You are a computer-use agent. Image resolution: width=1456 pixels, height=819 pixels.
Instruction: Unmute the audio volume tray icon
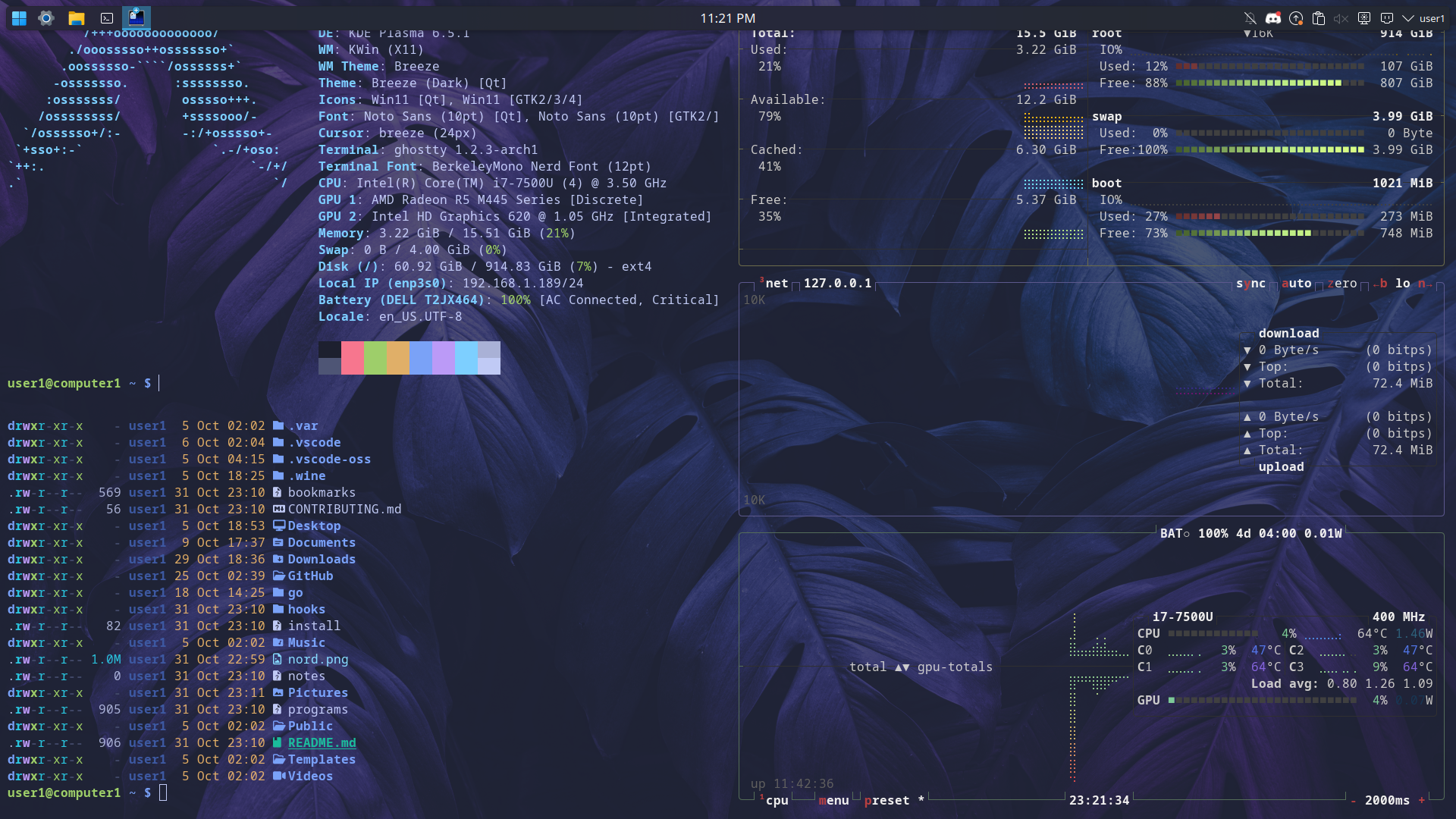1341,18
